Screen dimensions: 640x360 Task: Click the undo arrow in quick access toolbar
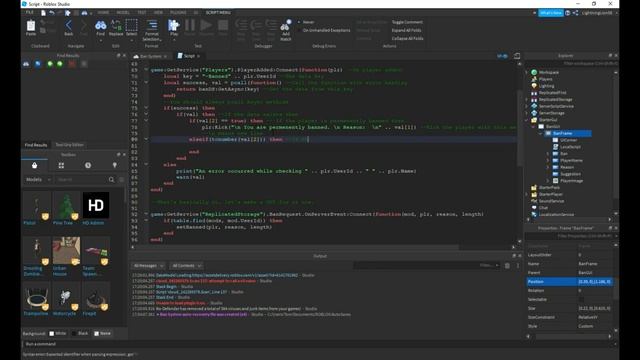(51, 13)
